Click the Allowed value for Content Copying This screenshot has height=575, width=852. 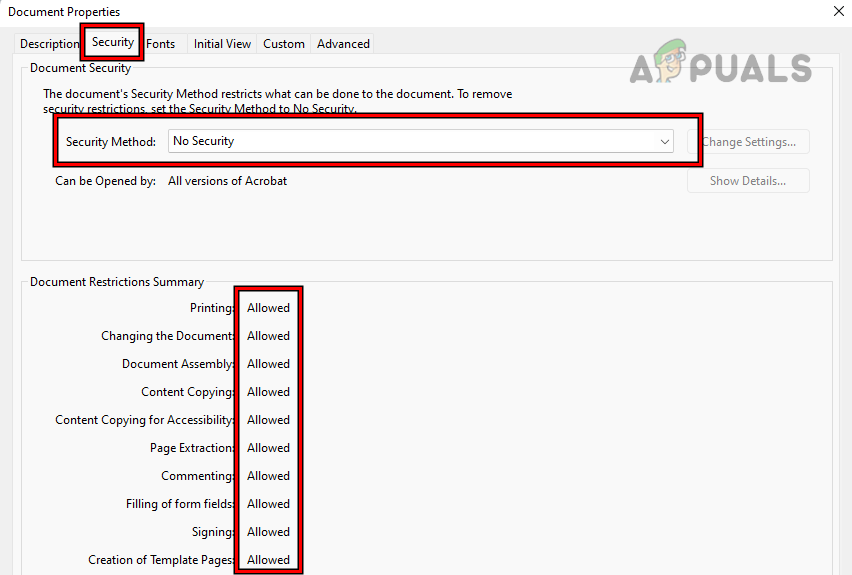(268, 392)
